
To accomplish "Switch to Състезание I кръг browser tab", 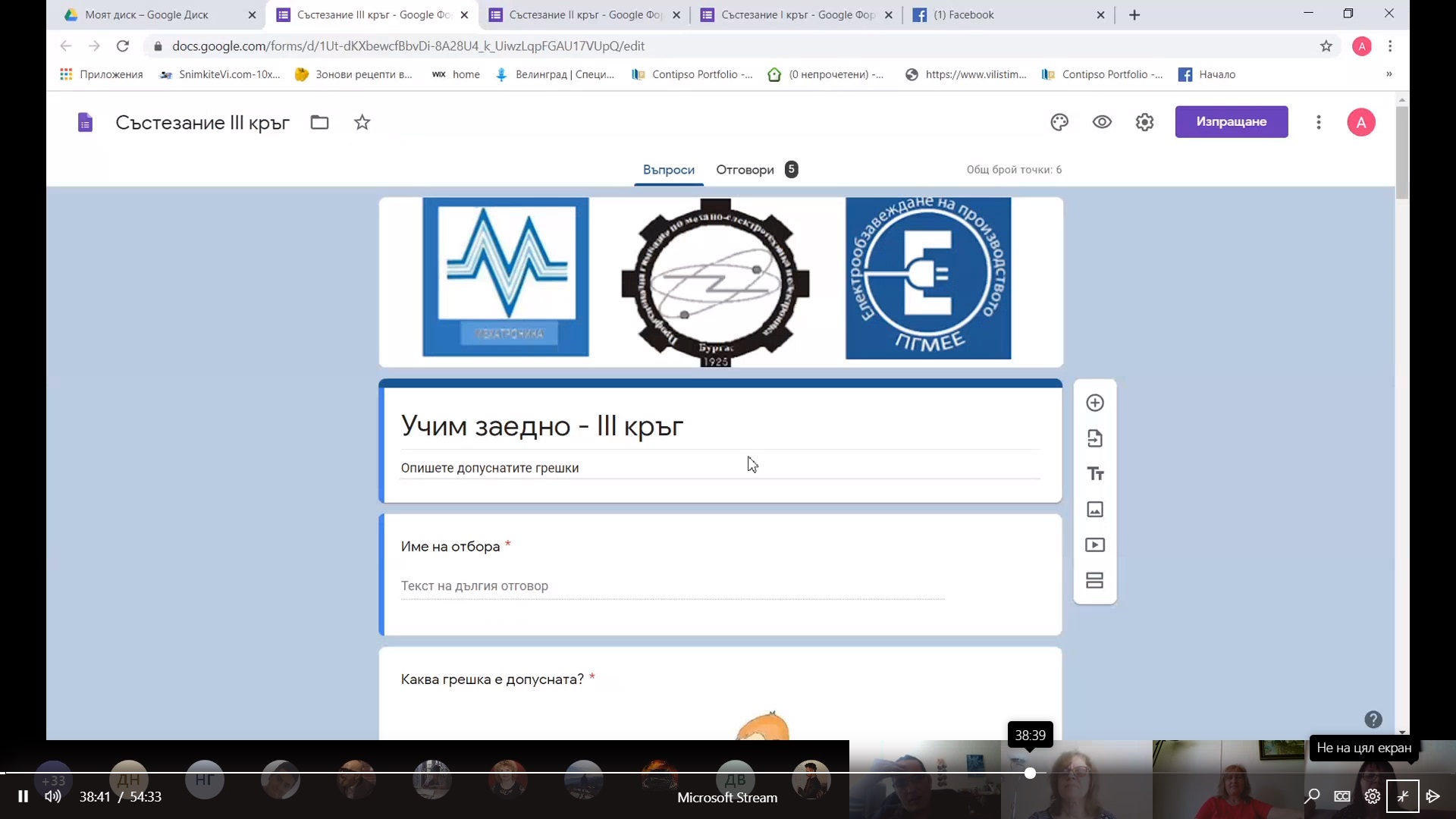I will pyautogui.click(x=796, y=14).
